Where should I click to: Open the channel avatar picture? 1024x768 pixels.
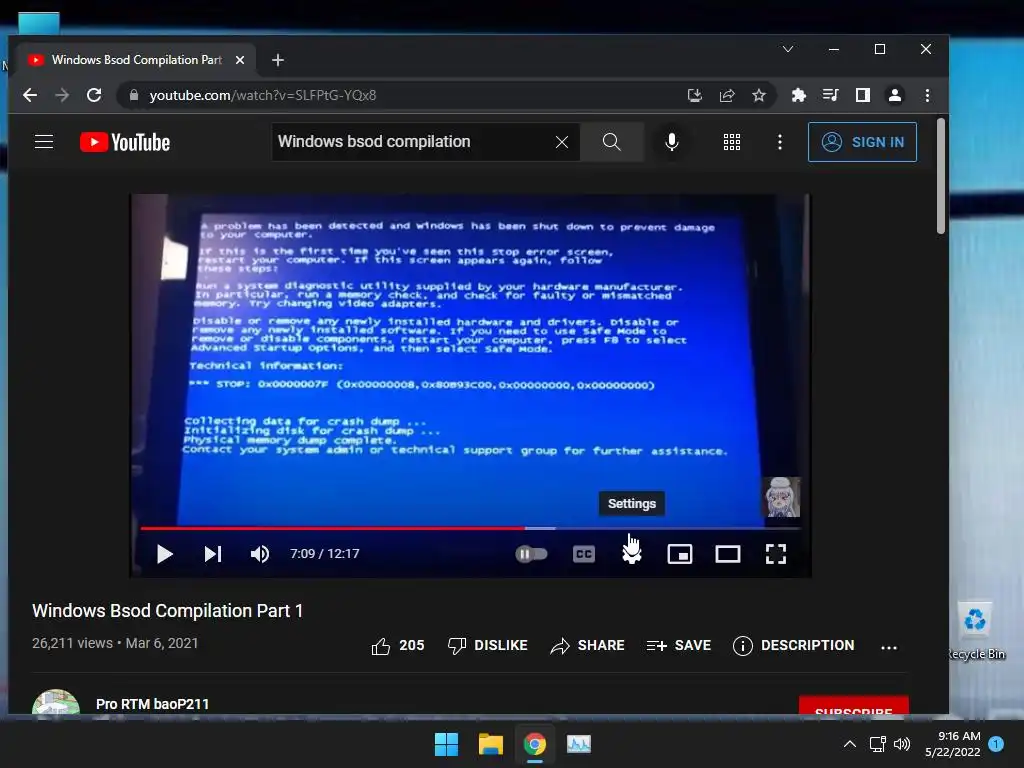pyautogui.click(x=56, y=703)
